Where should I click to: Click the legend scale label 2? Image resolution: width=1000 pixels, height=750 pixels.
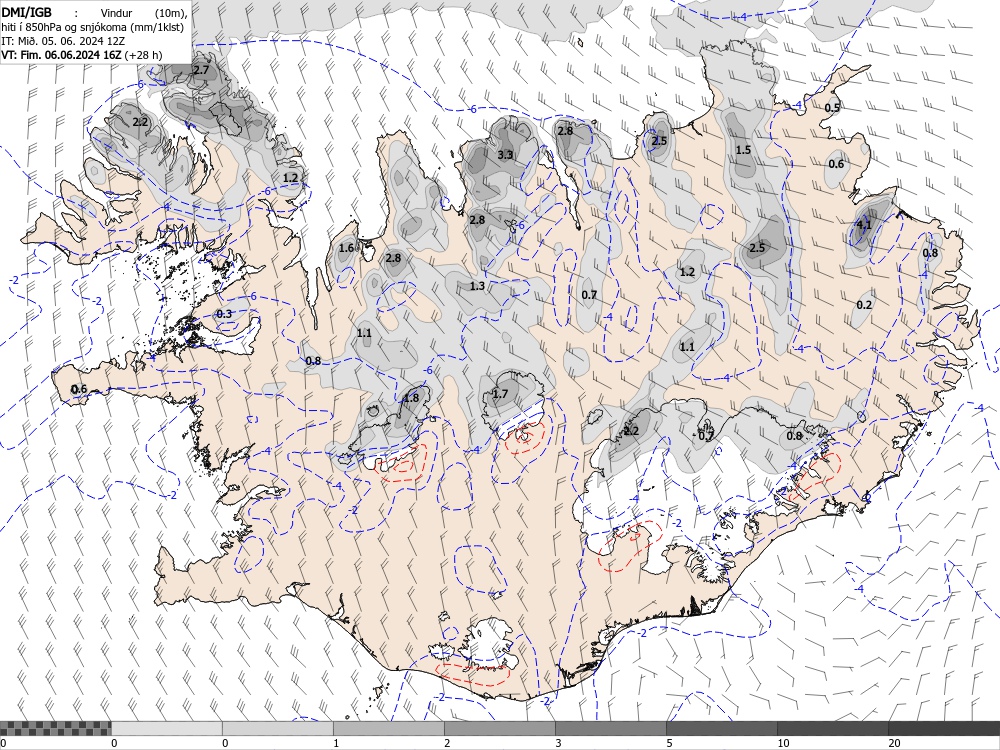pos(447,743)
